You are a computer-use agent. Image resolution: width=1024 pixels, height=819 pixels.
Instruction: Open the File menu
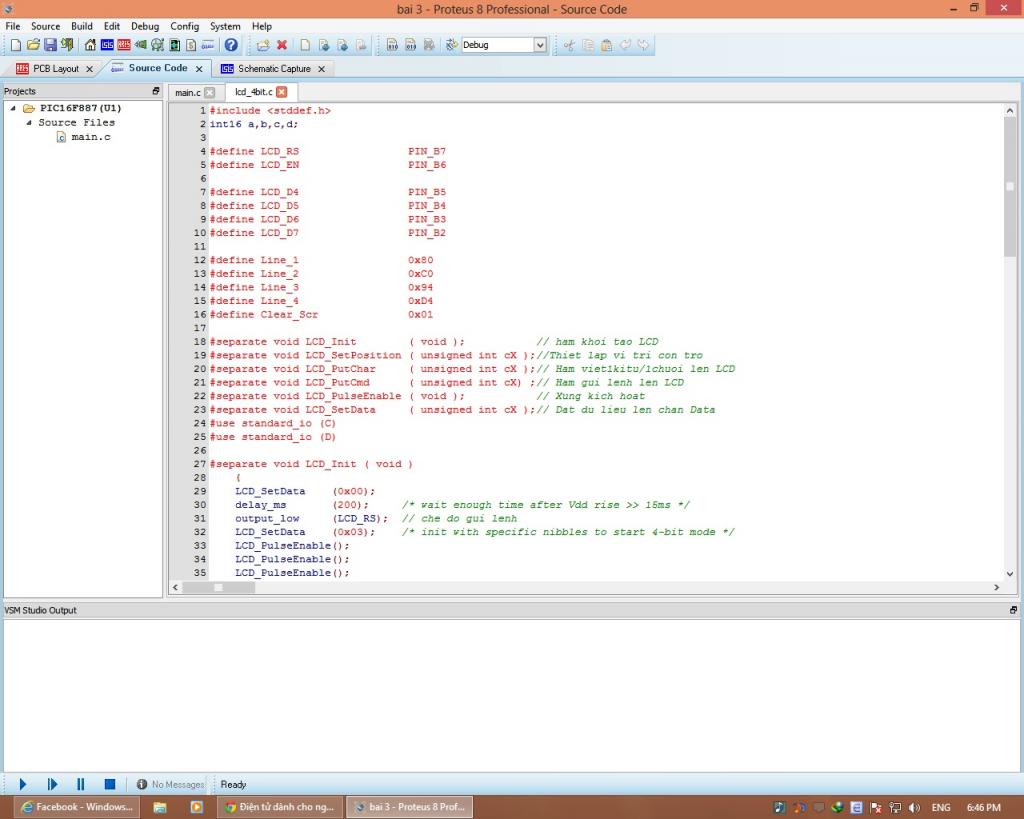12,26
